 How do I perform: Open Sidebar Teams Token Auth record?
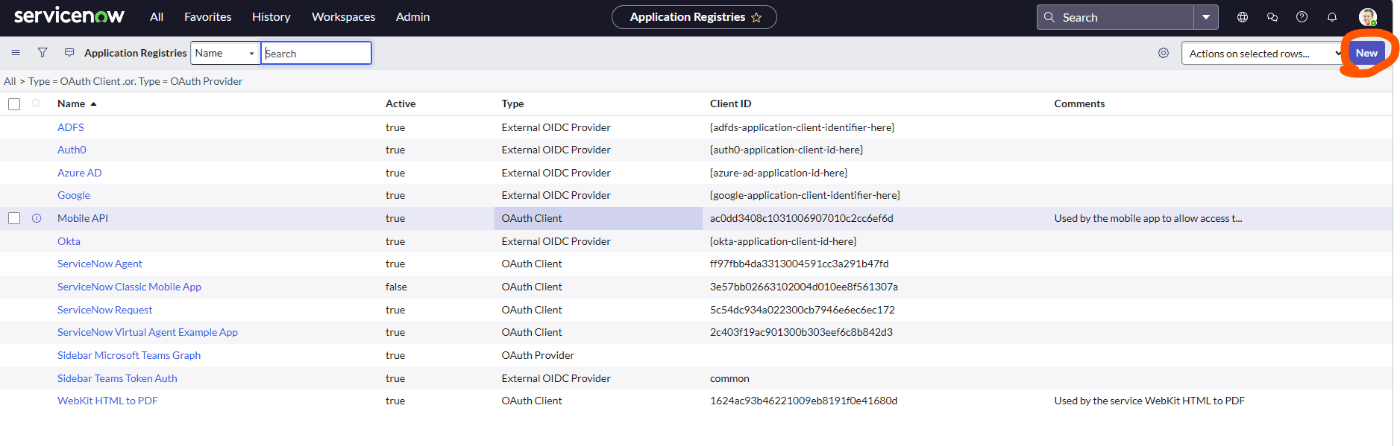[117, 378]
